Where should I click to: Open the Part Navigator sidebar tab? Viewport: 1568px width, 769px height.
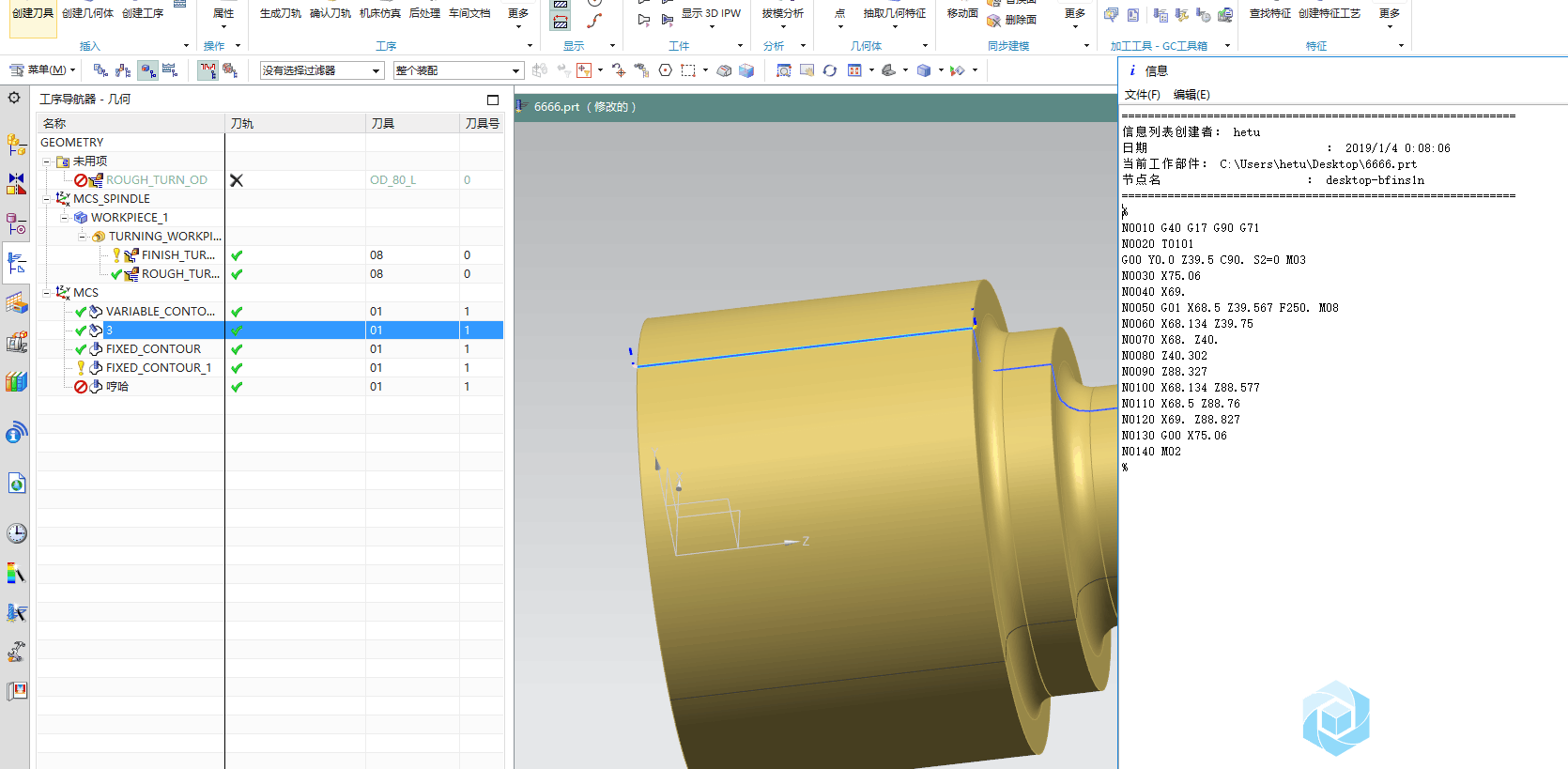click(x=16, y=223)
